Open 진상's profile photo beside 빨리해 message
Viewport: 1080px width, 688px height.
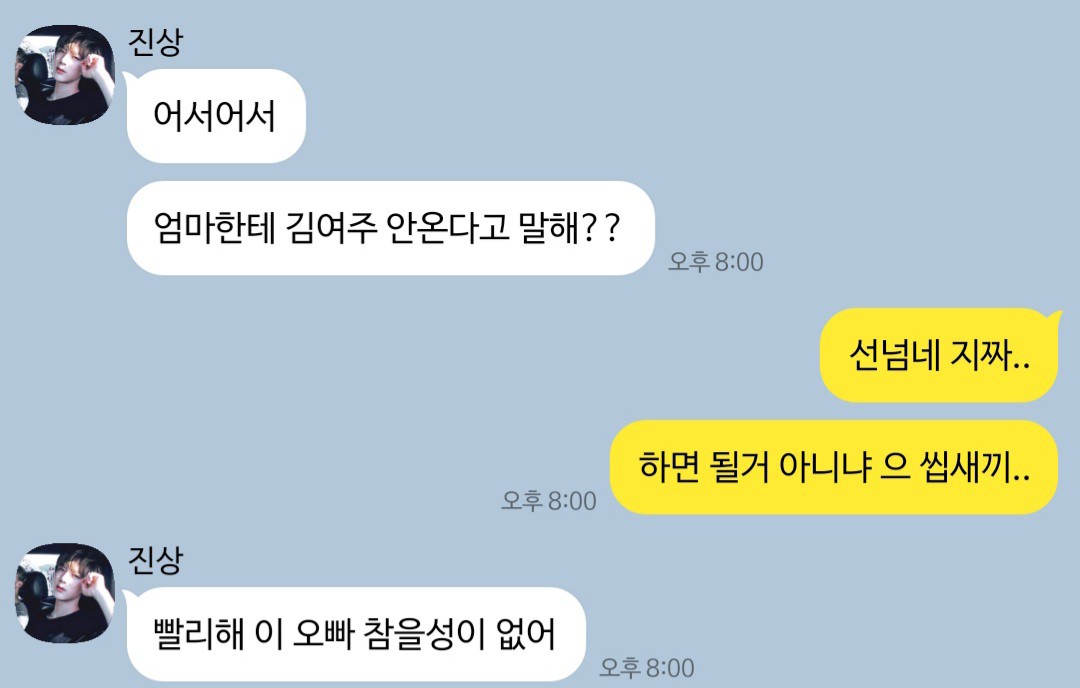tap(65, 593)
